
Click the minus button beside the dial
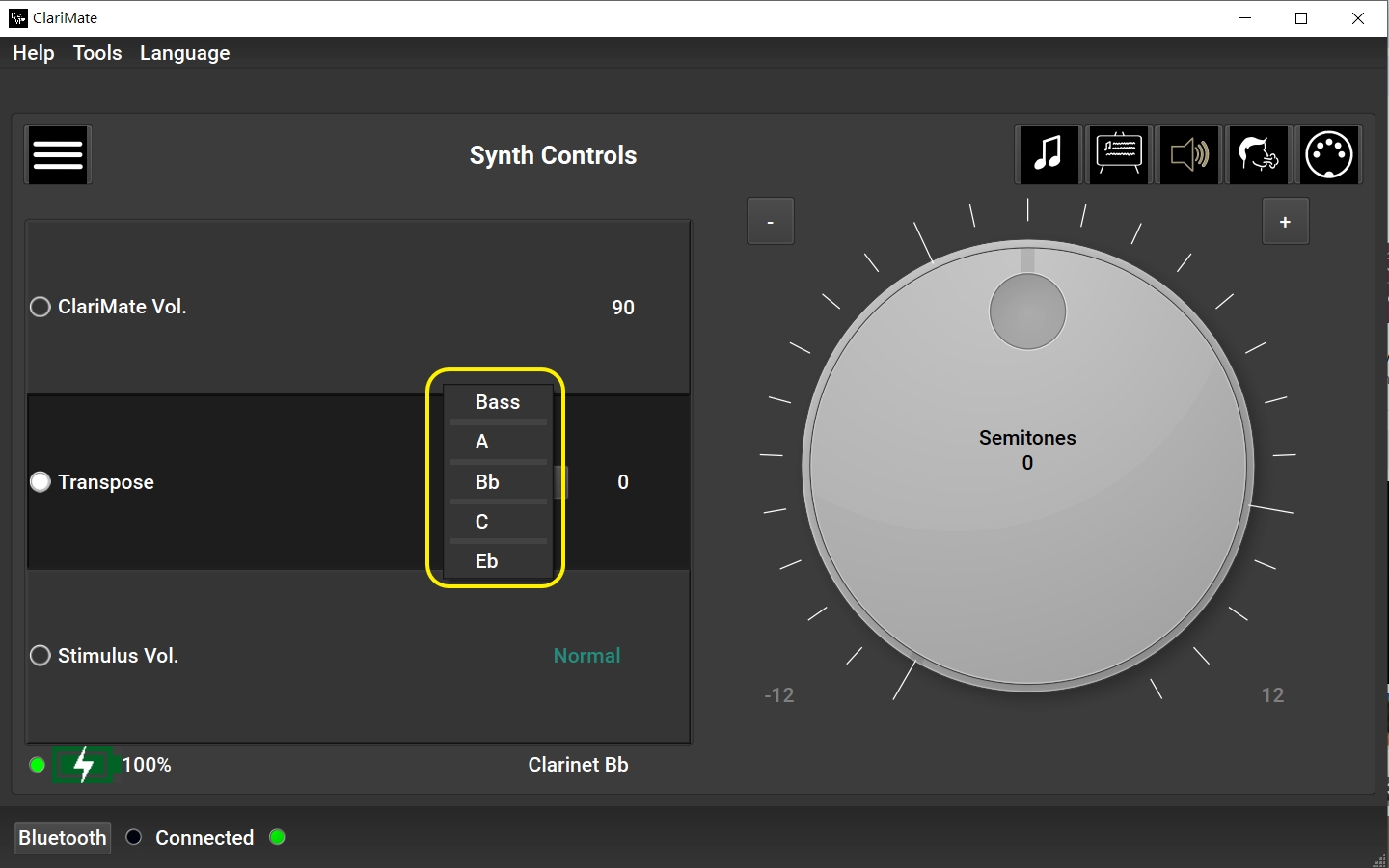[x=770, y=222]
